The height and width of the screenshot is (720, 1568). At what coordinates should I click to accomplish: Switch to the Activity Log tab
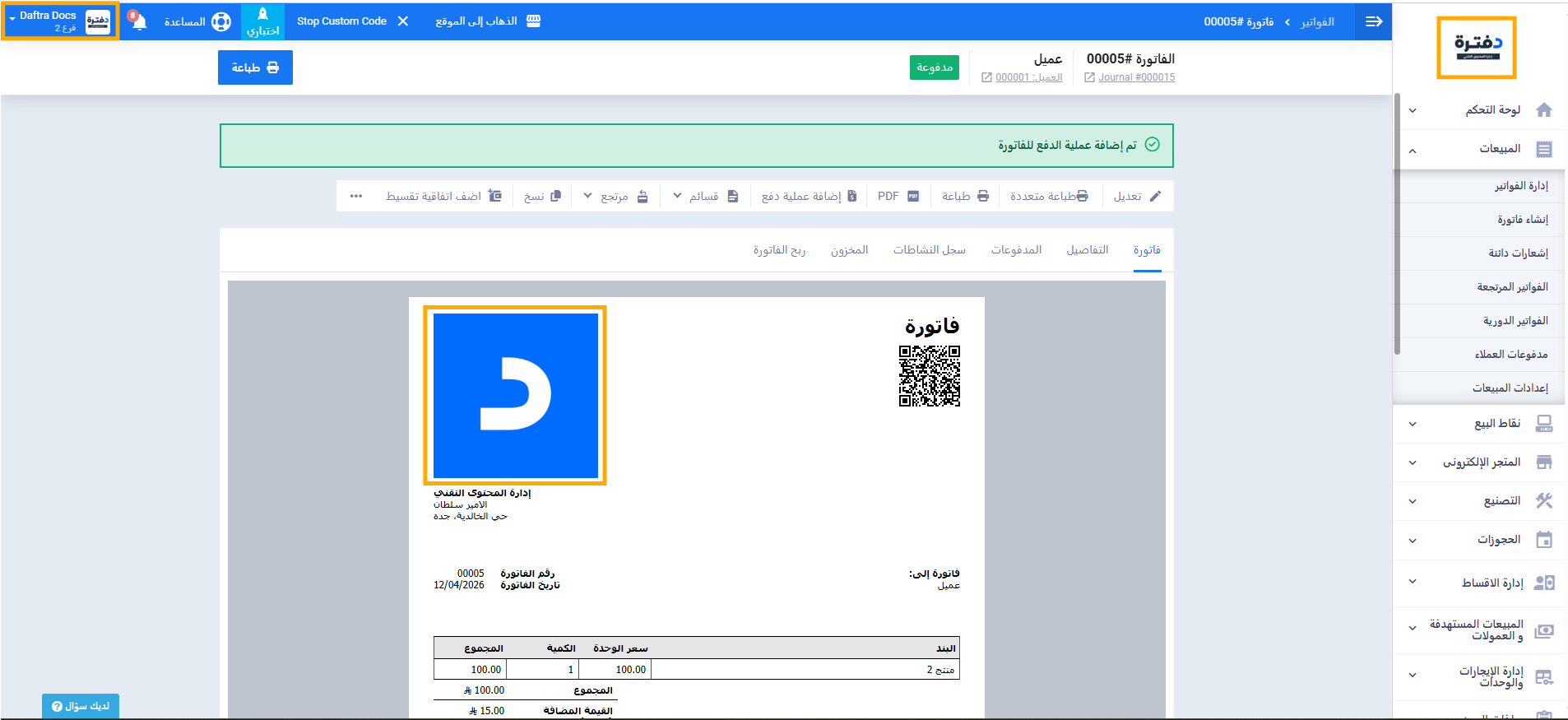point(929,249)
